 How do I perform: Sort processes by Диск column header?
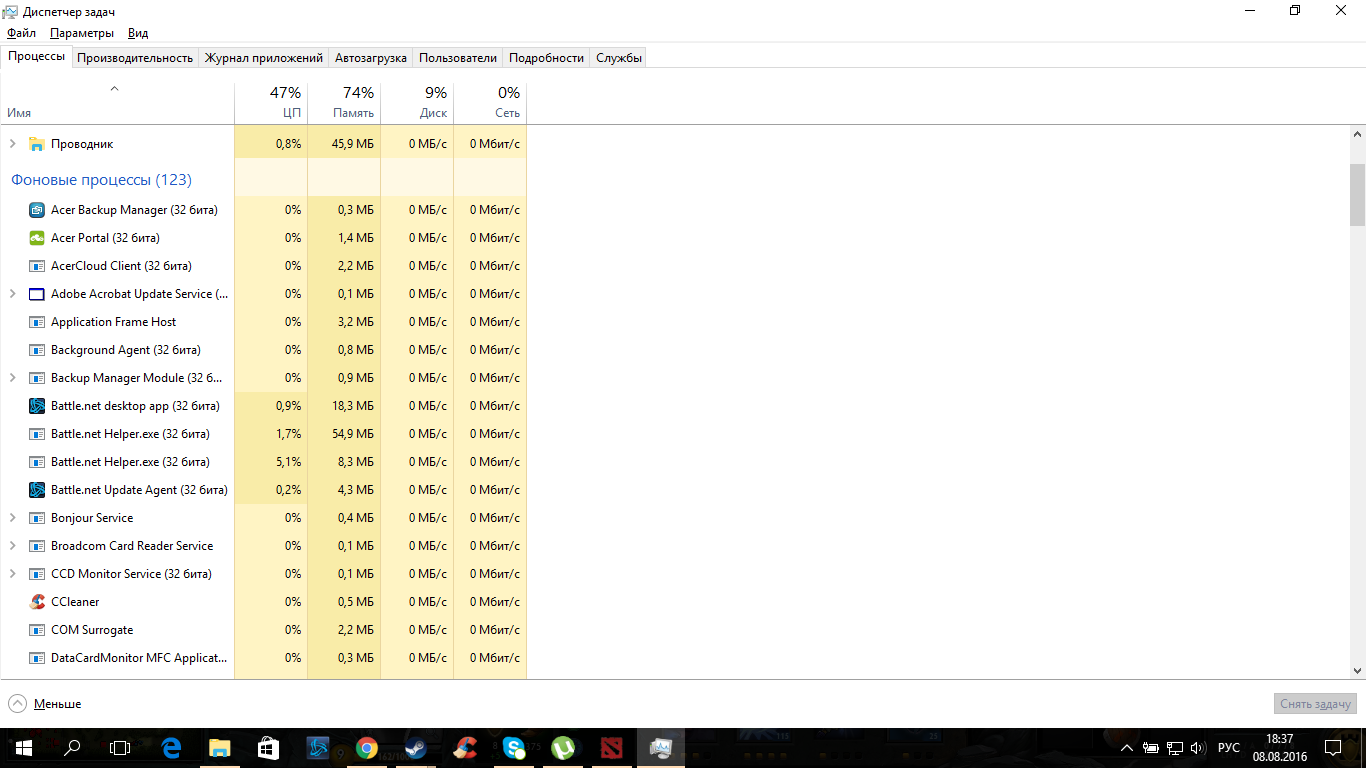pos(417,102)
